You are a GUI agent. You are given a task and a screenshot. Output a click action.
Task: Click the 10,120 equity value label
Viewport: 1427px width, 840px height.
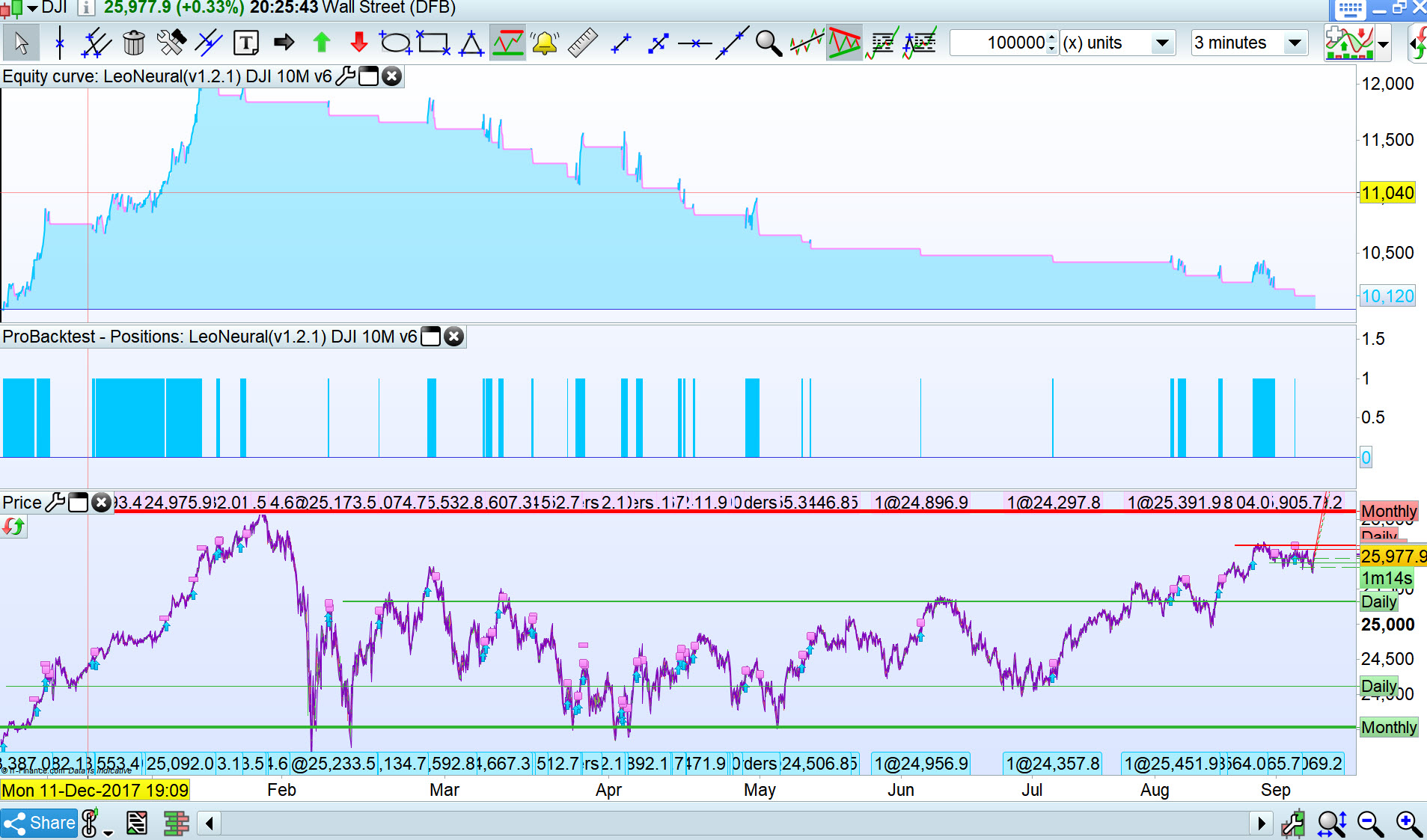pyautogui.click(x=1387, y=296)
